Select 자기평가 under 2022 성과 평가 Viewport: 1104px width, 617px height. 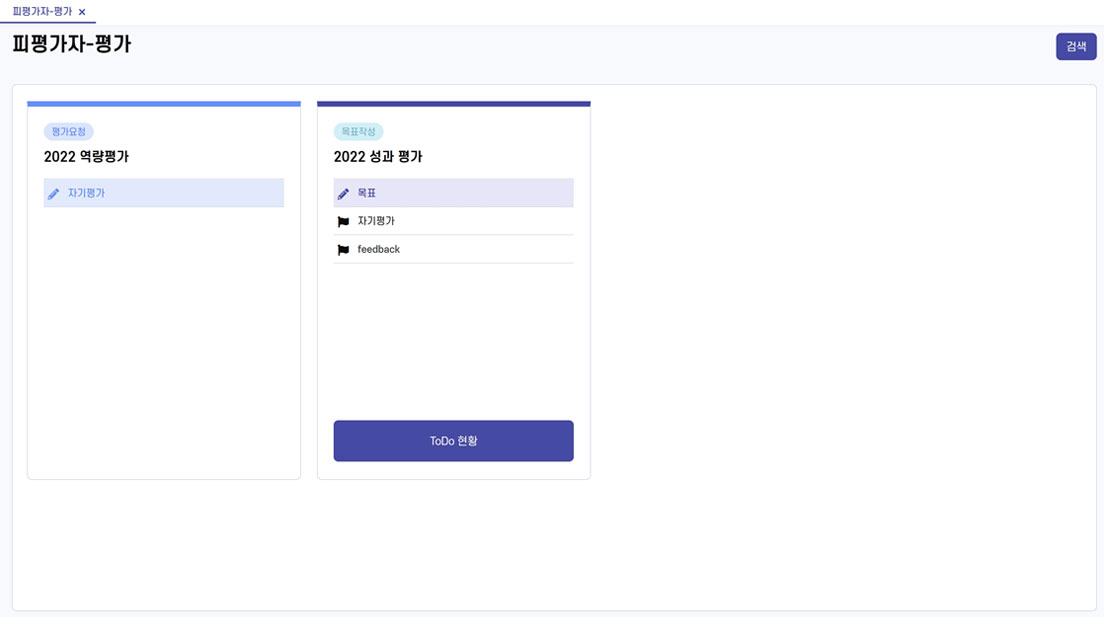[x=453, y=221]
